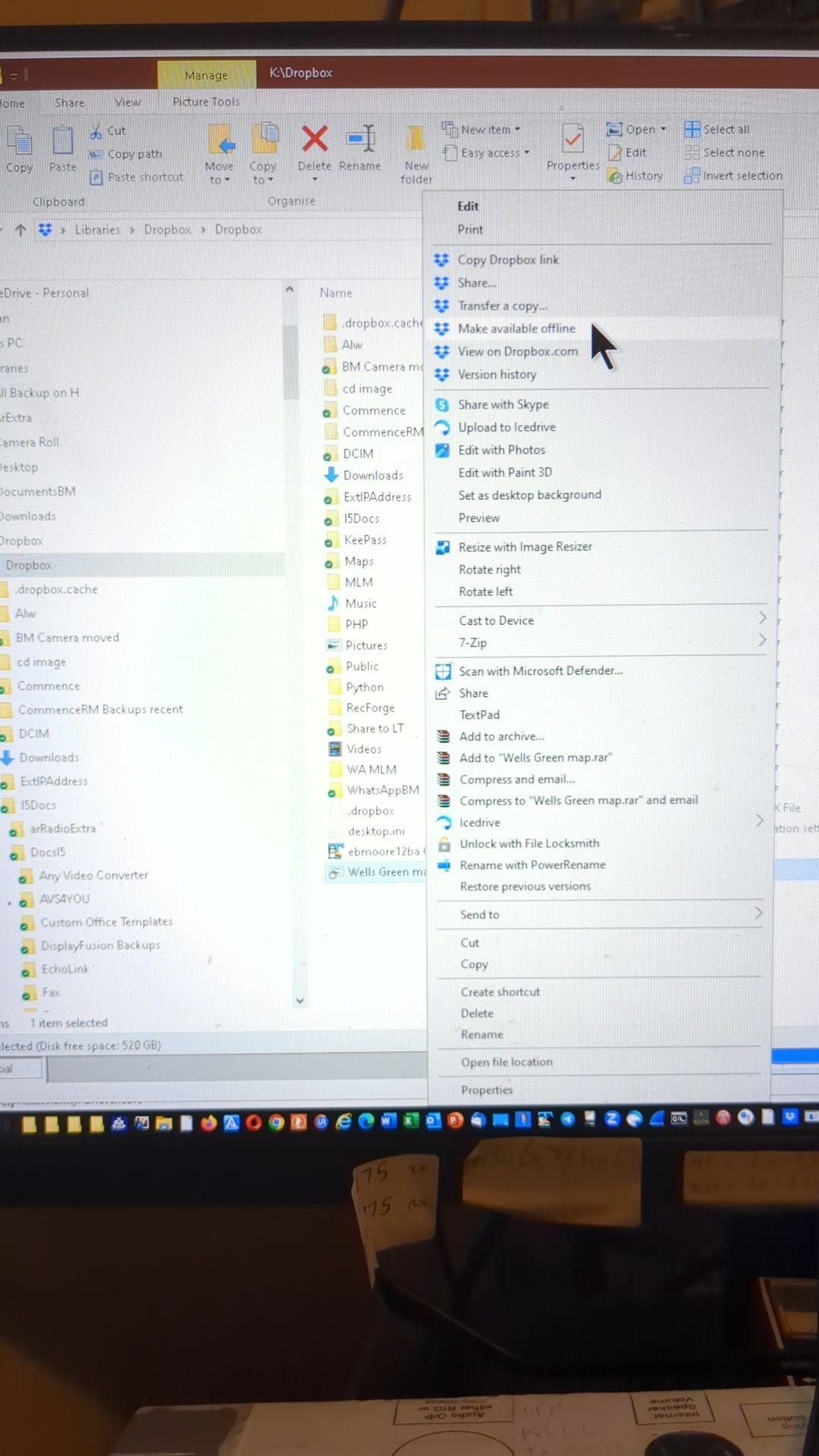Click Select none in the ribbon
819x1456 pixels.
725,152
